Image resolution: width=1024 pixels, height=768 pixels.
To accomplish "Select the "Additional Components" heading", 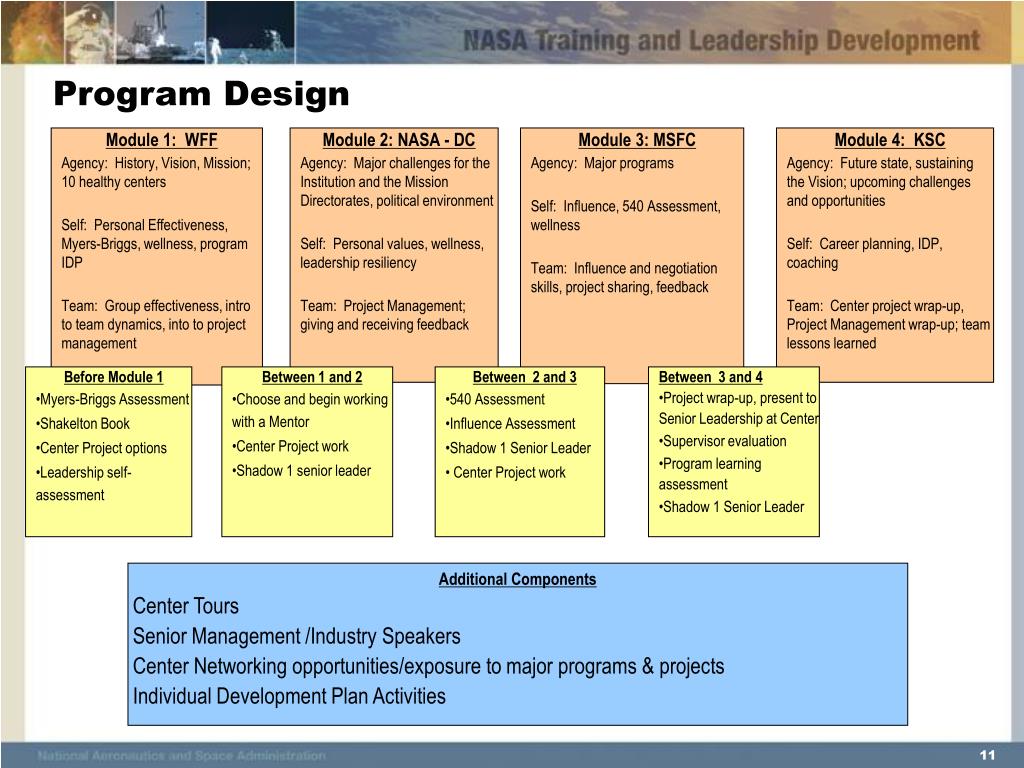I will coord(517,579).
